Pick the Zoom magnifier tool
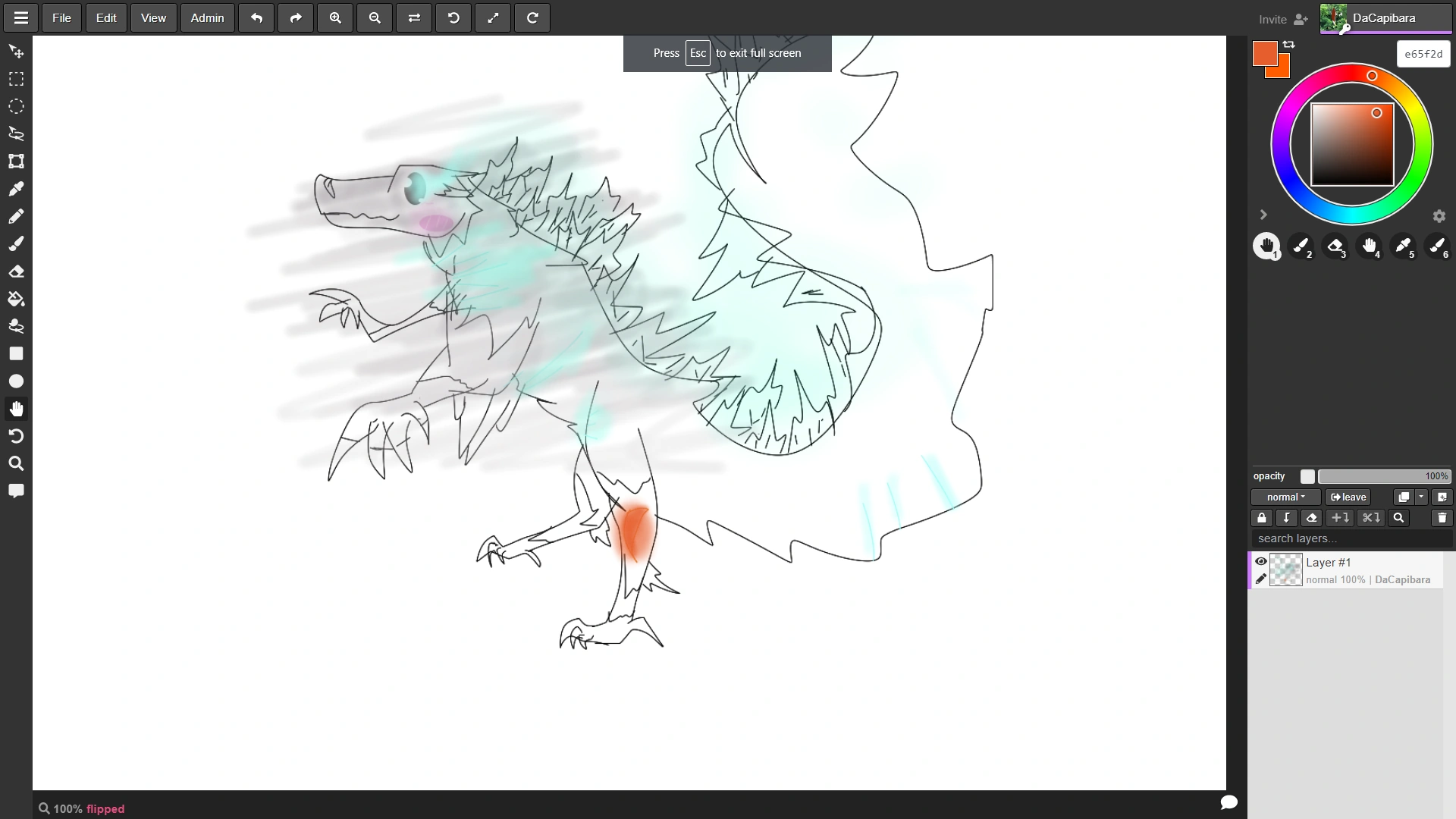Image resolution: width=1456 pixels, height=819 pixels. tap(16, 463)
